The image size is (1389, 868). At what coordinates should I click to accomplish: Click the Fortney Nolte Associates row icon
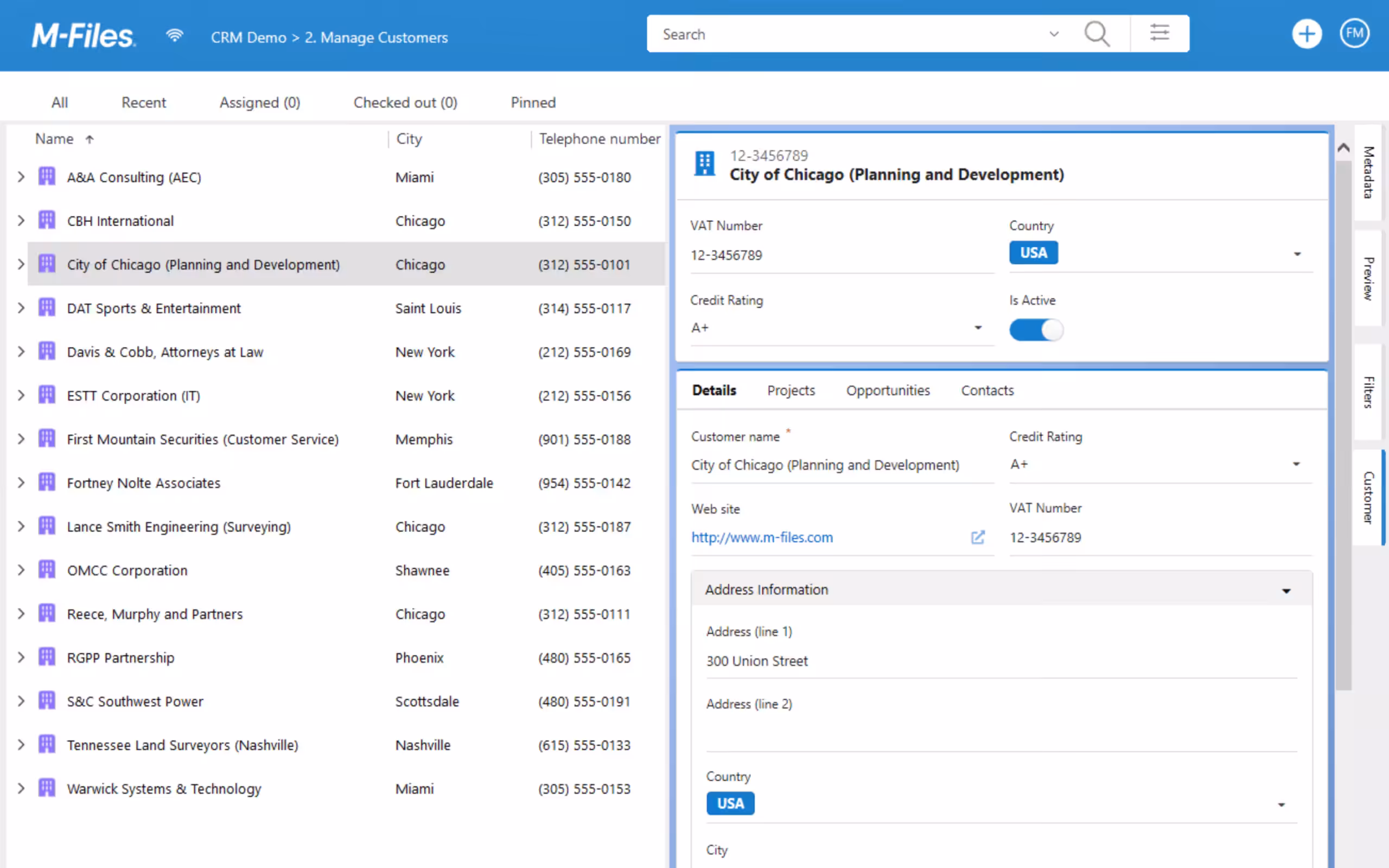[47, 482]
